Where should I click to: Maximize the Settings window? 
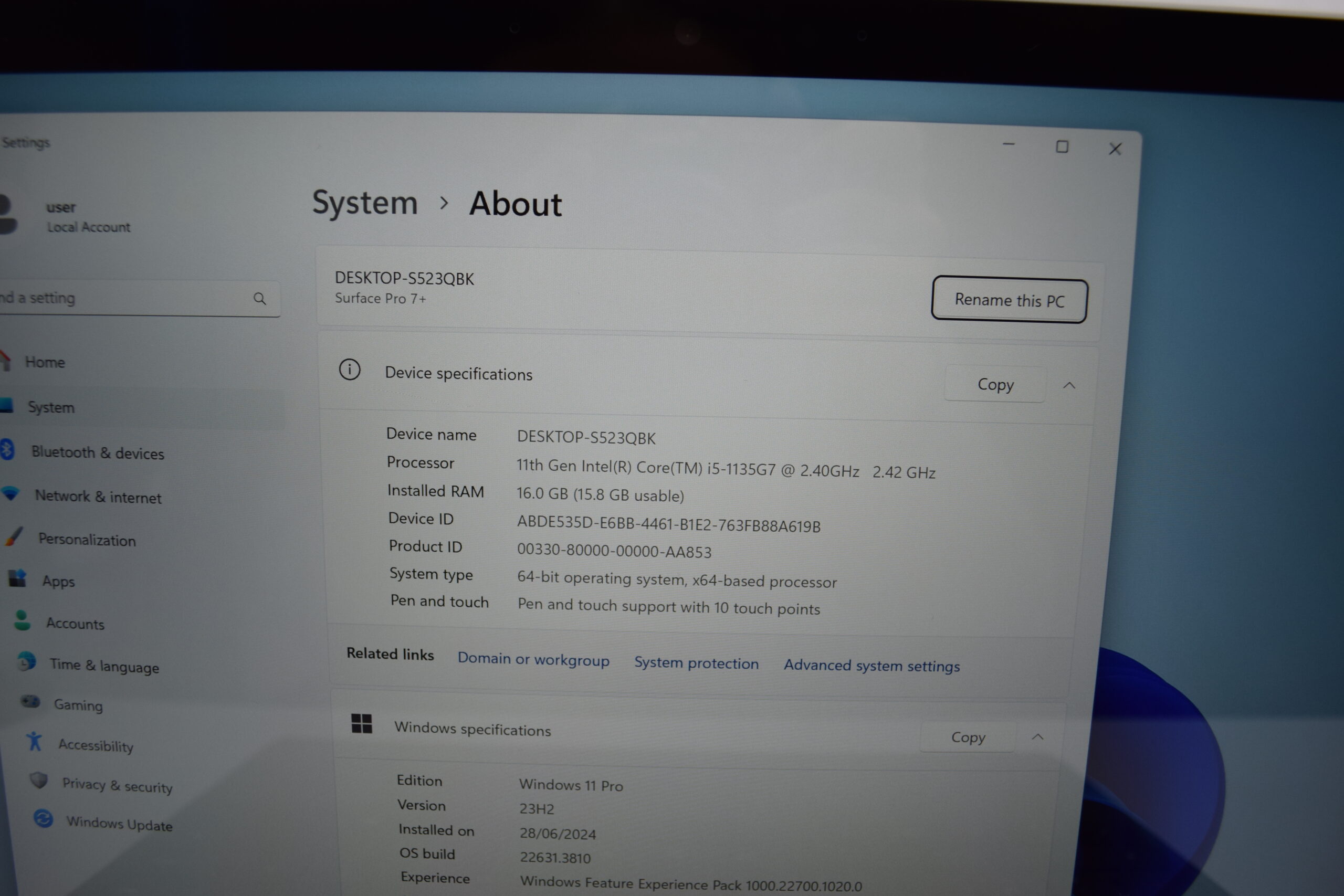[1062, 147]
